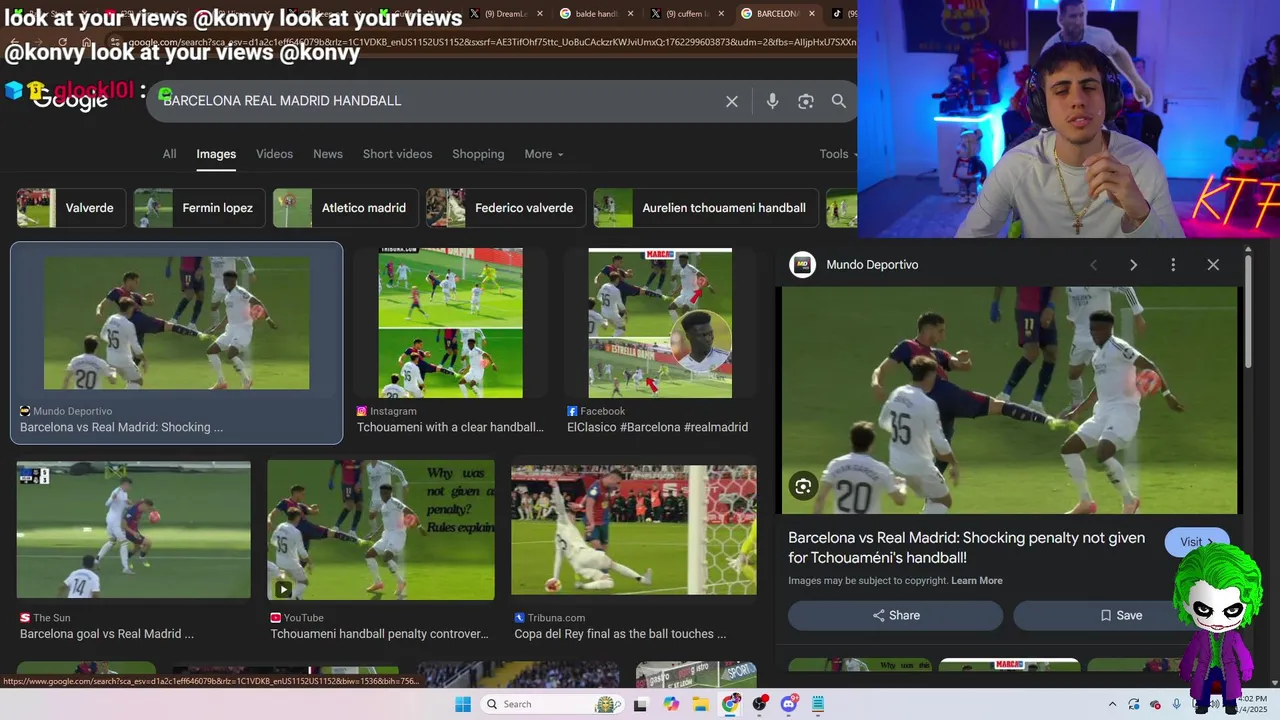Click the Save button in preview
The height and width of the screenshot is (720, 1280).
pos(1120,615)
